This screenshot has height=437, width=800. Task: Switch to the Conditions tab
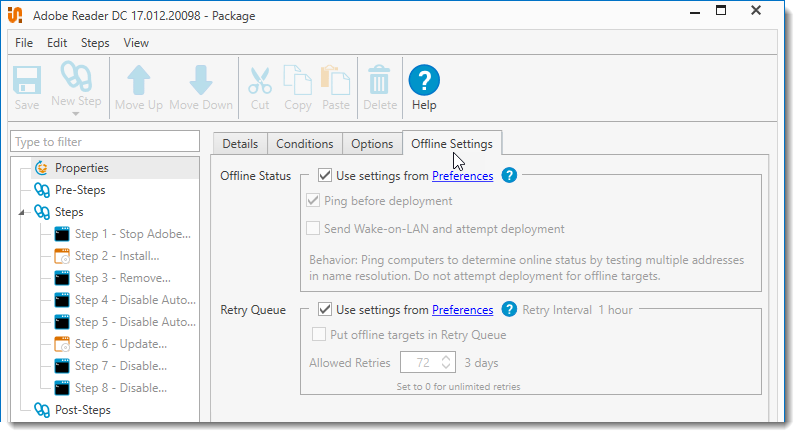click(304, 144)
